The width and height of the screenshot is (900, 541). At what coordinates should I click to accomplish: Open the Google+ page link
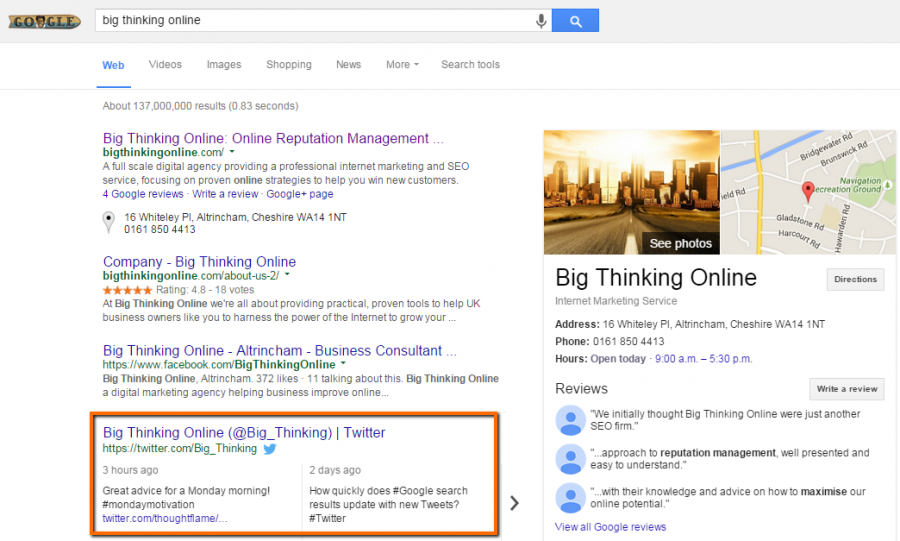point(300,194)
